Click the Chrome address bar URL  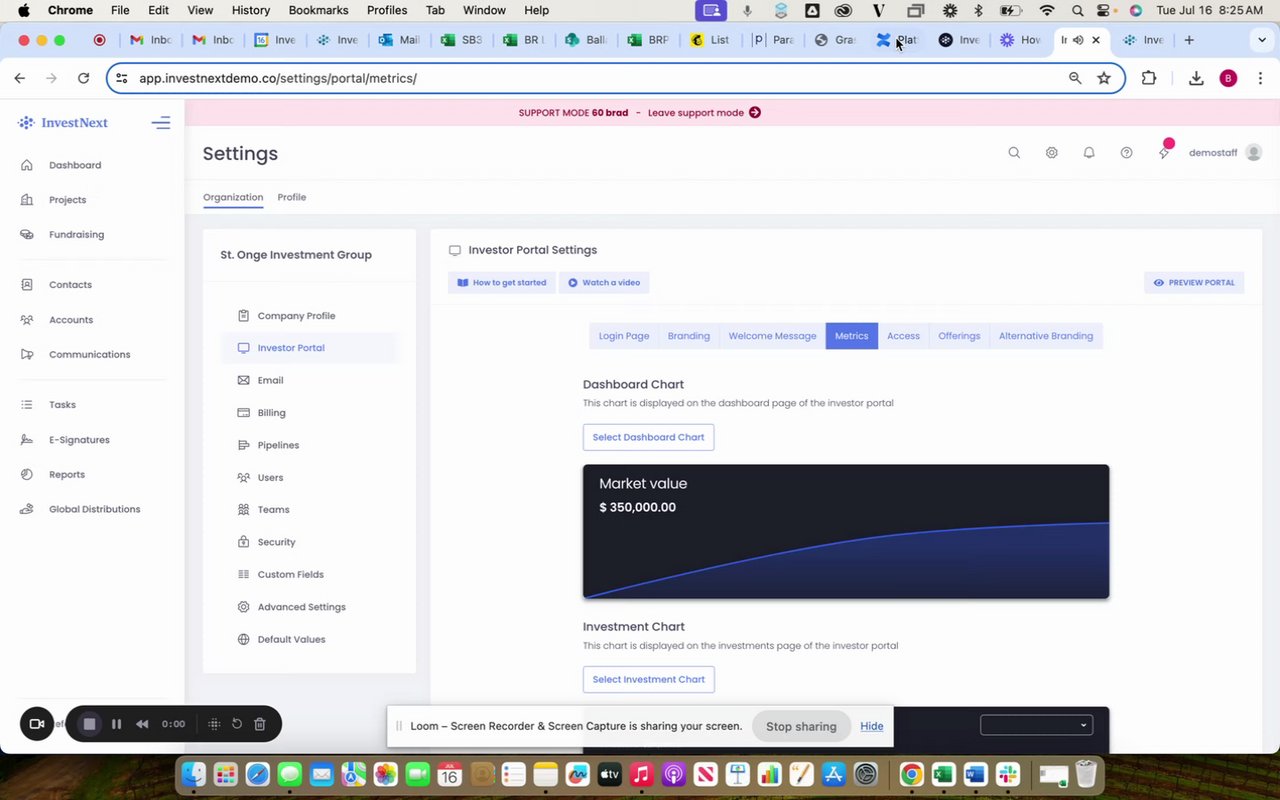click(x=278, y=78)
